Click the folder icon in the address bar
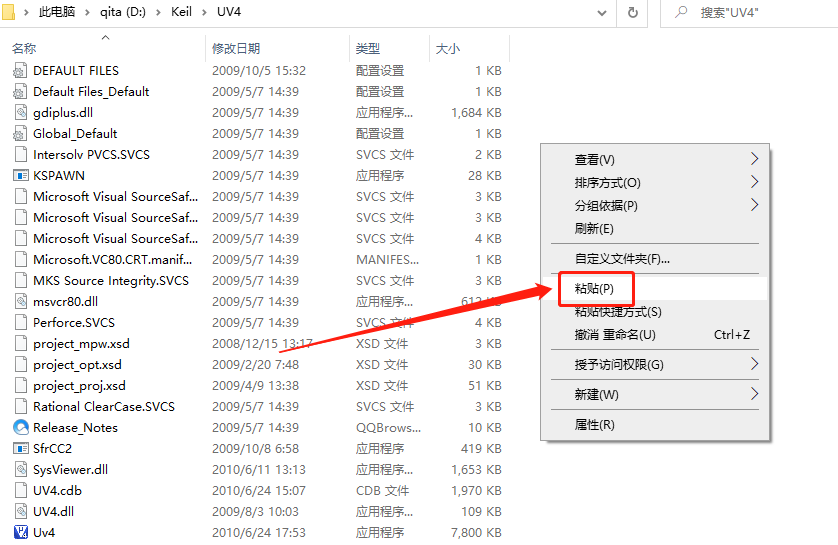 tap(8, 12)
